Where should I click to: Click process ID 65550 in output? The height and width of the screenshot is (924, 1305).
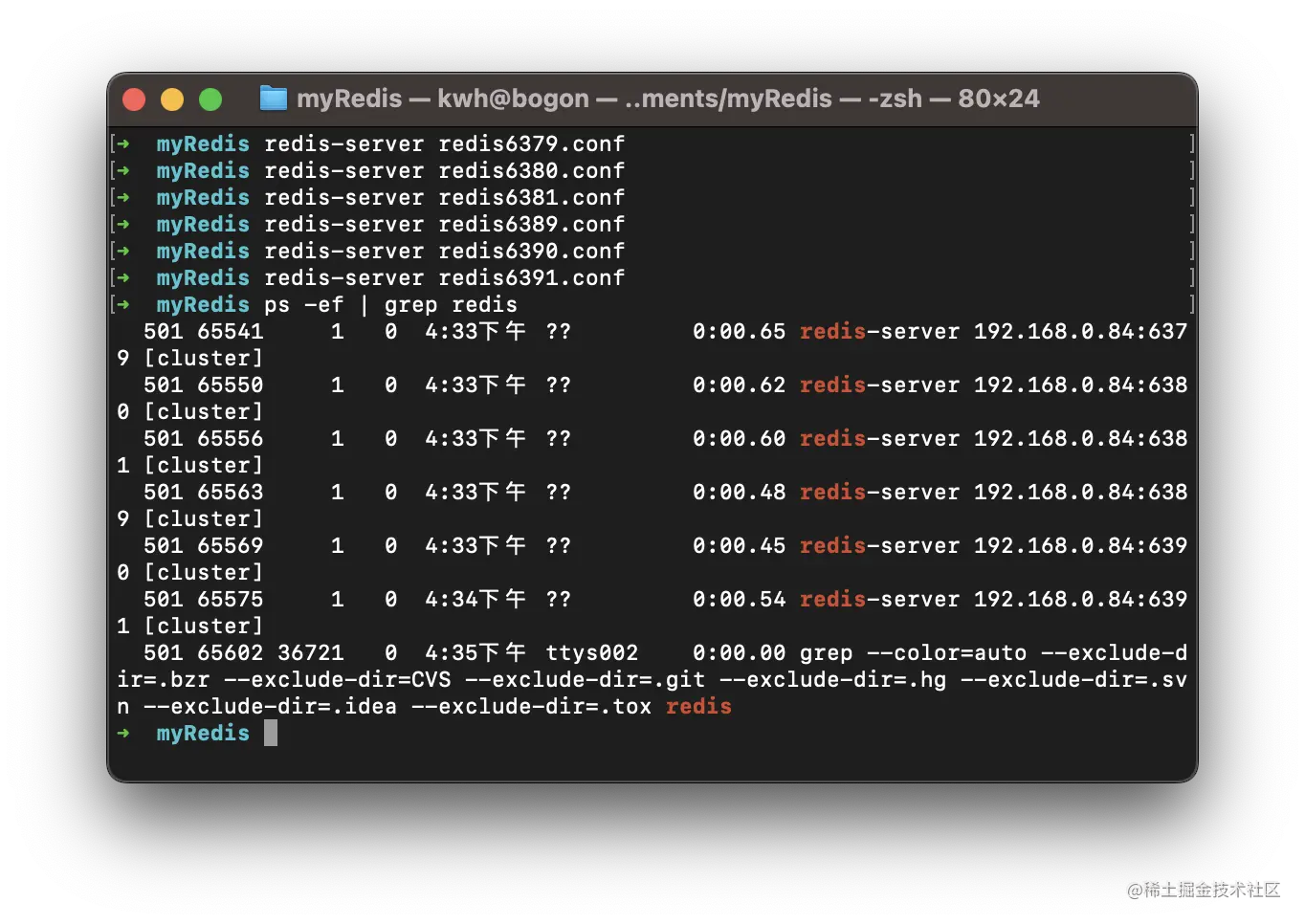[x=230, y=385]
